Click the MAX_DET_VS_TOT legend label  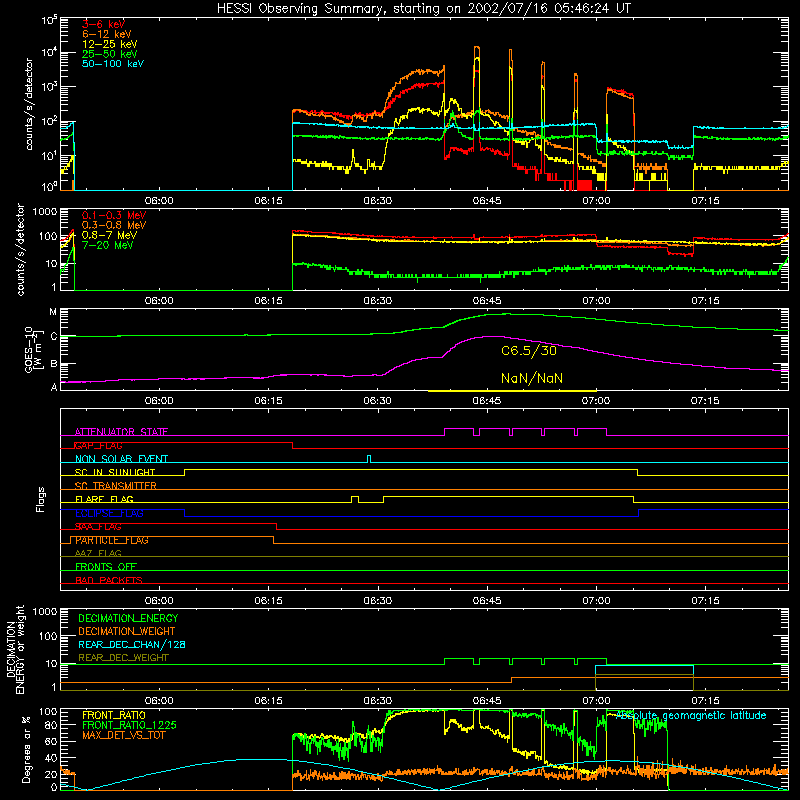[123, 735]
